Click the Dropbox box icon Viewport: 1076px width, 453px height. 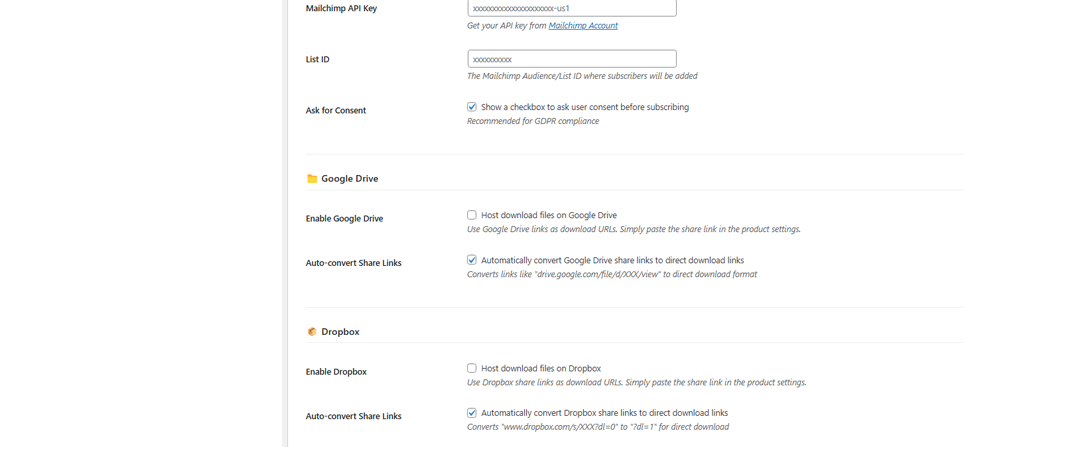pyautogui.click(x=312, y=332)
